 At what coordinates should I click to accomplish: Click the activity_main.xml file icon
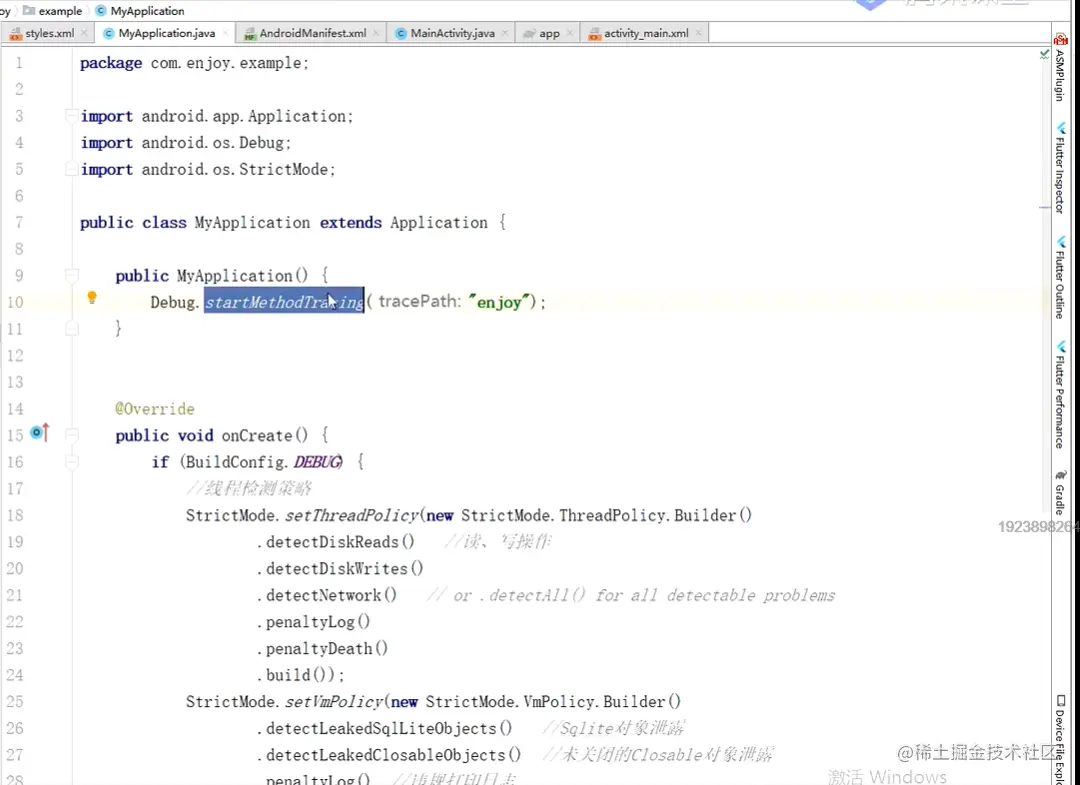[x=594, y=34]
